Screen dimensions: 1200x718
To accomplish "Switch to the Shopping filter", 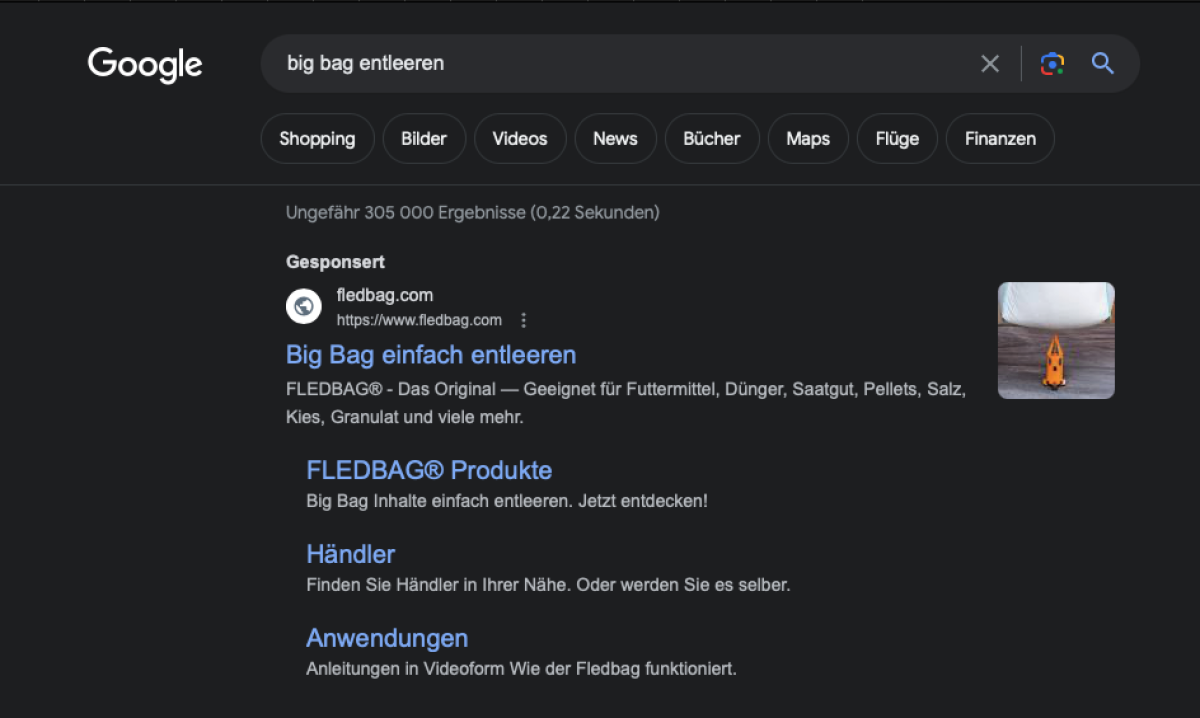I will tap(317, 139).
